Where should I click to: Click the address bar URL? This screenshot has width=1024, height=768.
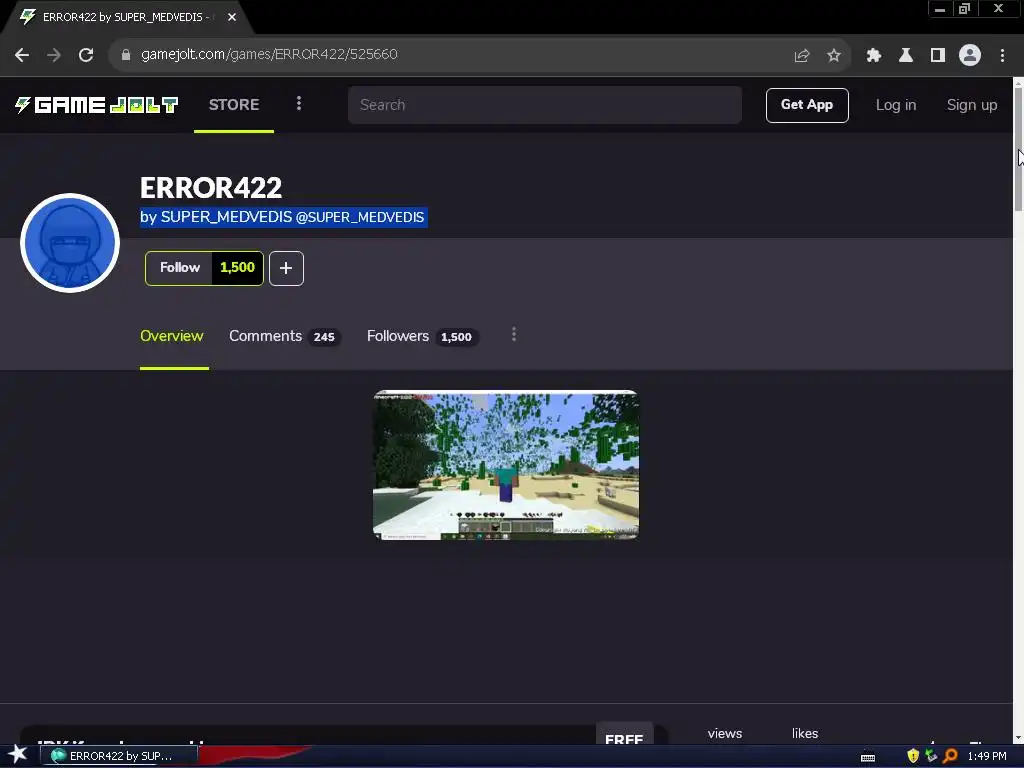click(269, 54)
